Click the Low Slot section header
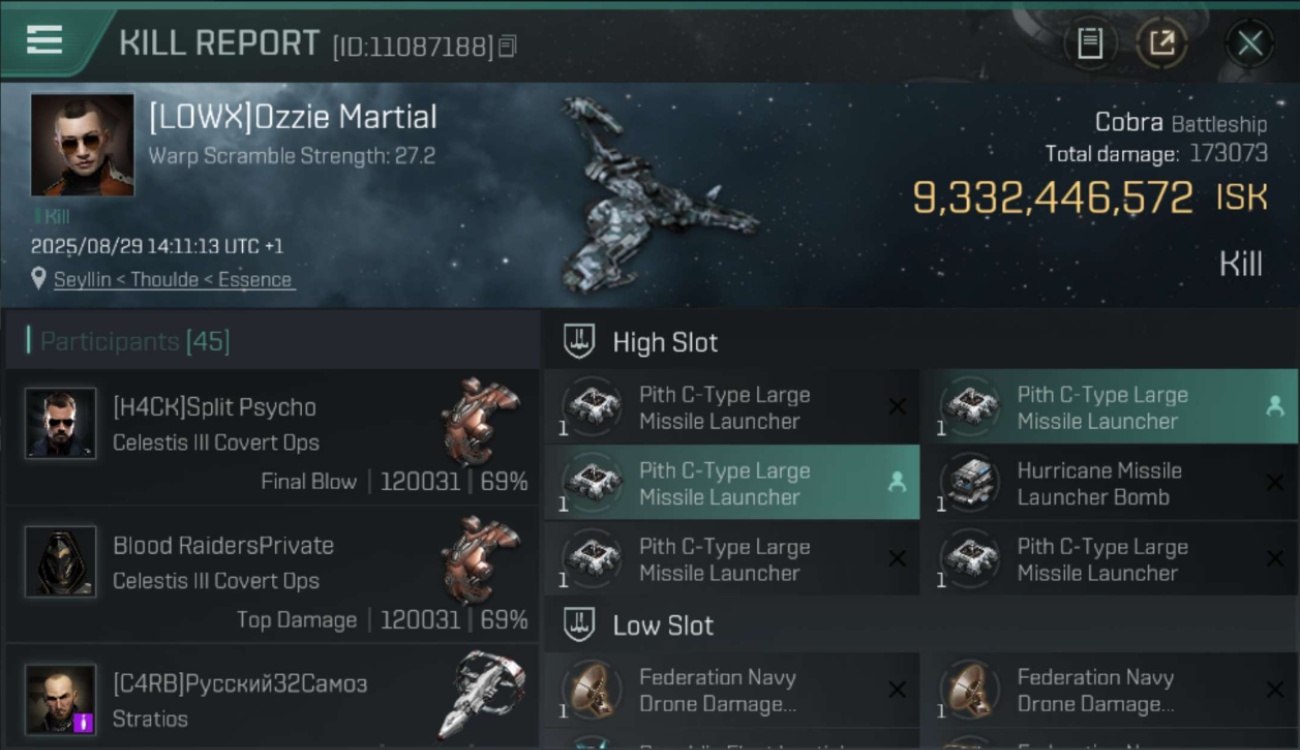1300x750 pixels. click(x=663, y=626)
